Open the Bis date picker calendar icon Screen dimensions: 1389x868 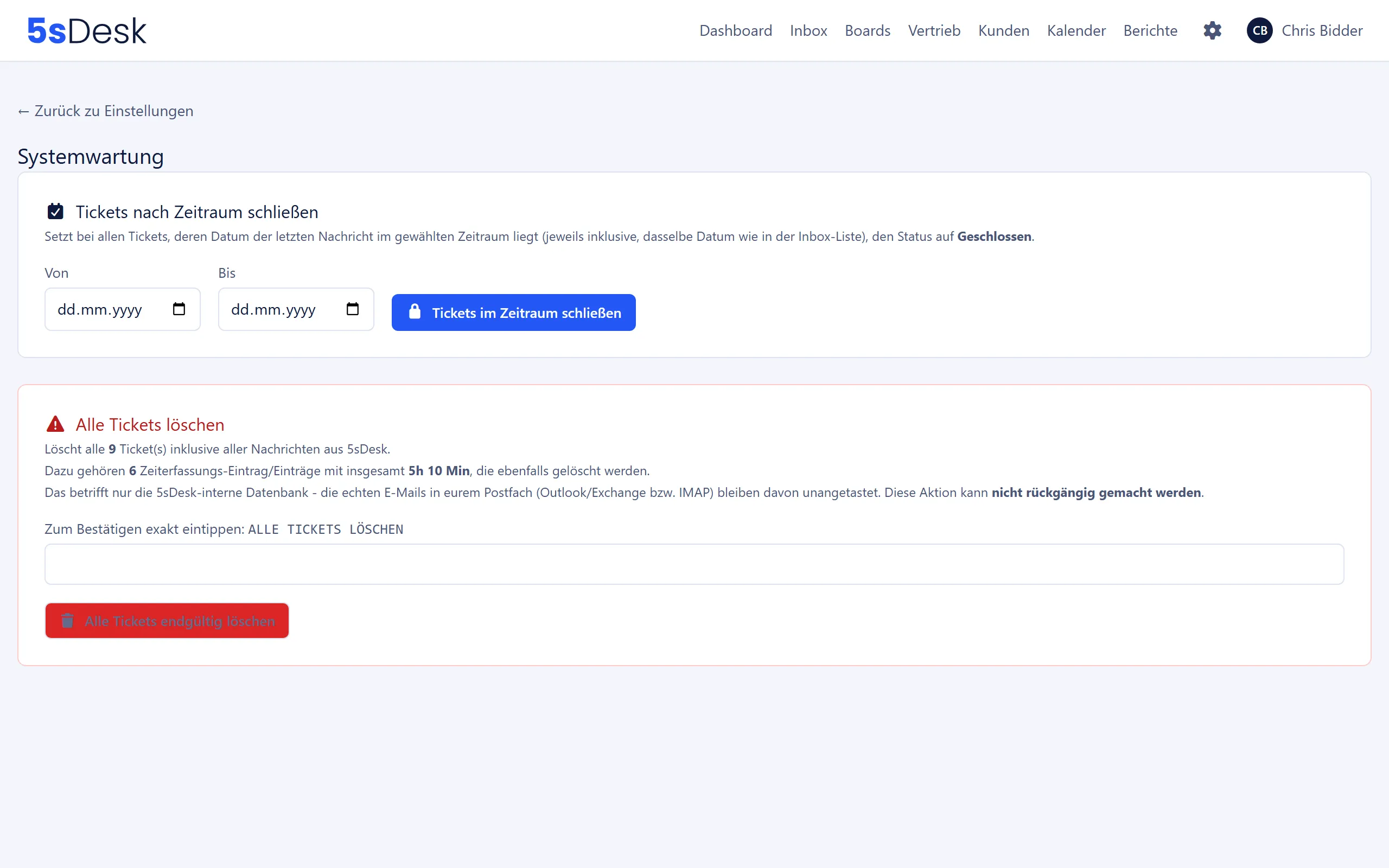(353, 309)
